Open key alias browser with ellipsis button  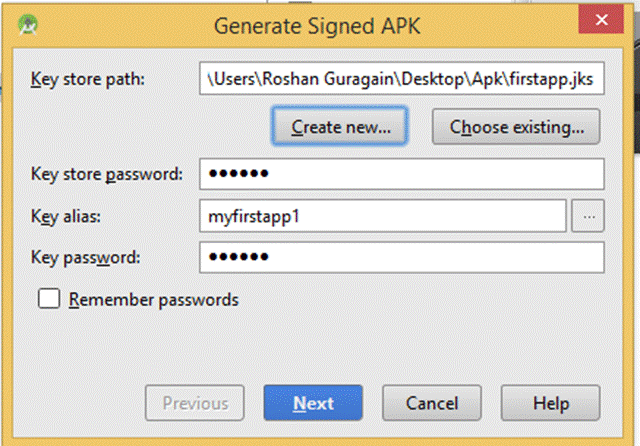[x=589, y=216]
